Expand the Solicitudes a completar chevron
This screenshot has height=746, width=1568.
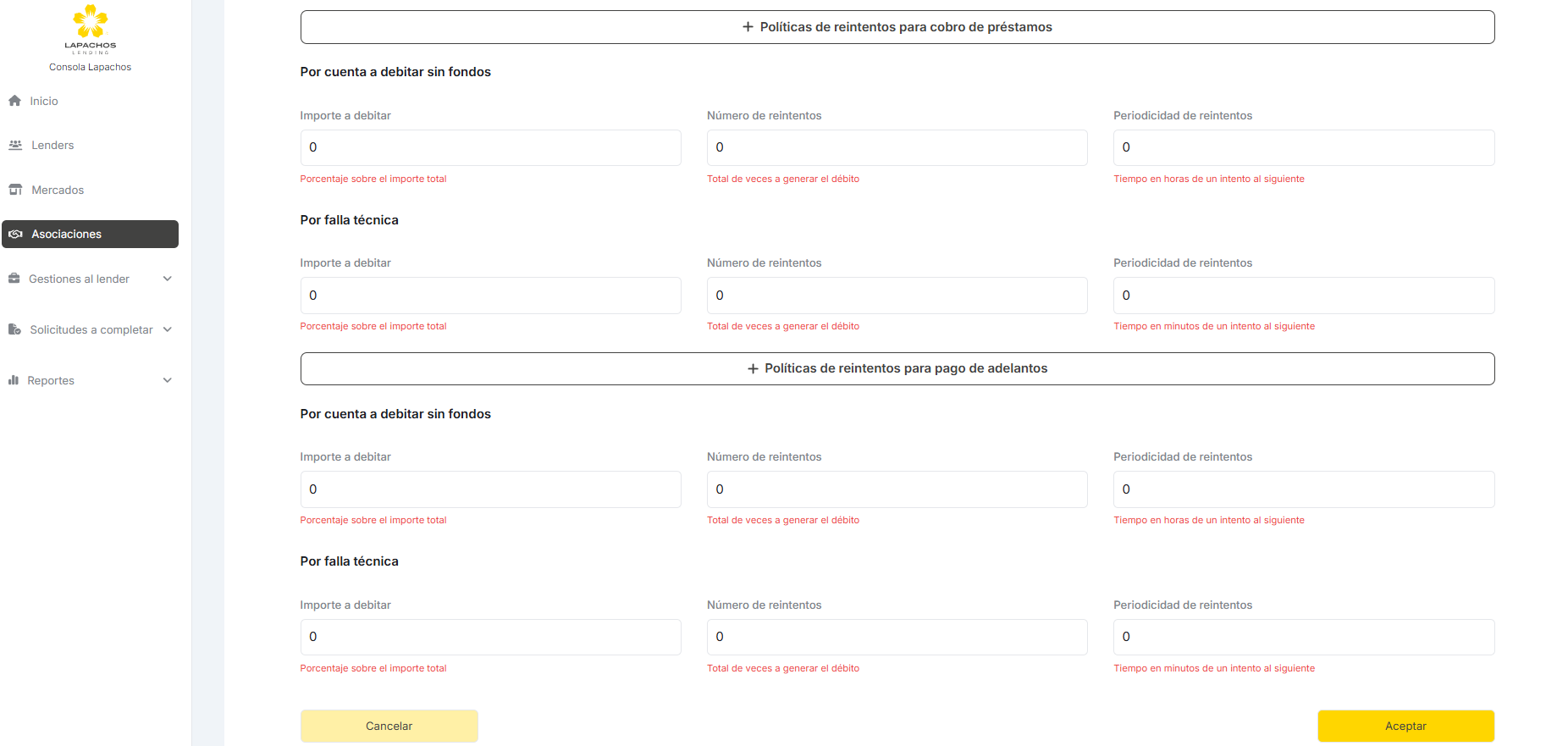(168, 329)
